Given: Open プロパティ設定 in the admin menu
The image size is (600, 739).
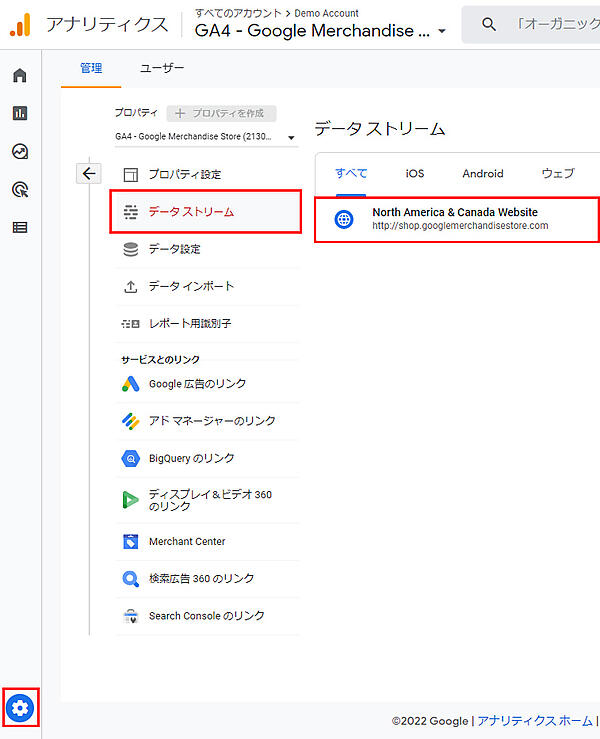Looking at the screenshot, I should [185, 174].
